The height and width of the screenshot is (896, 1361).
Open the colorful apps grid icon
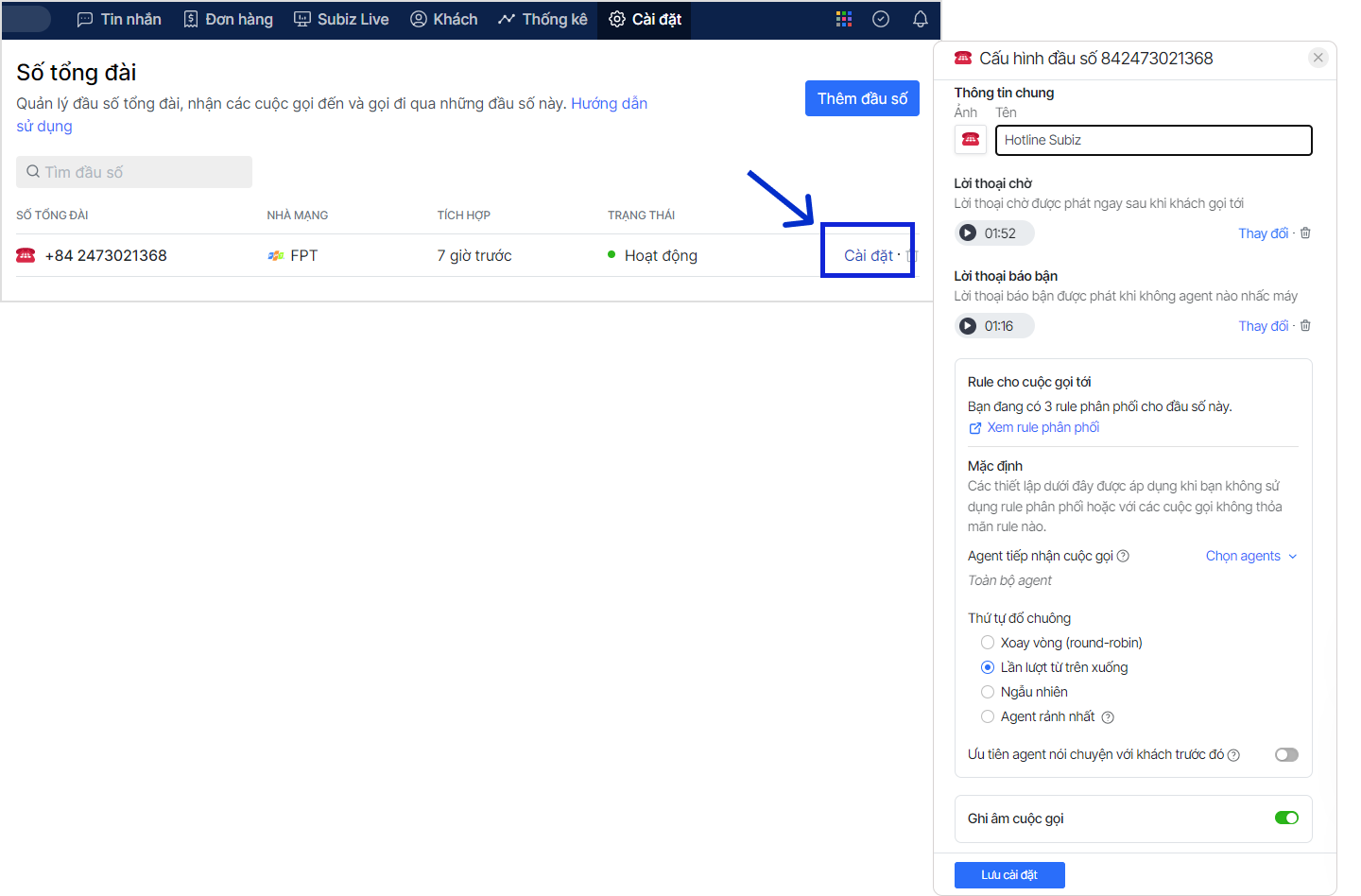point(844,19)
